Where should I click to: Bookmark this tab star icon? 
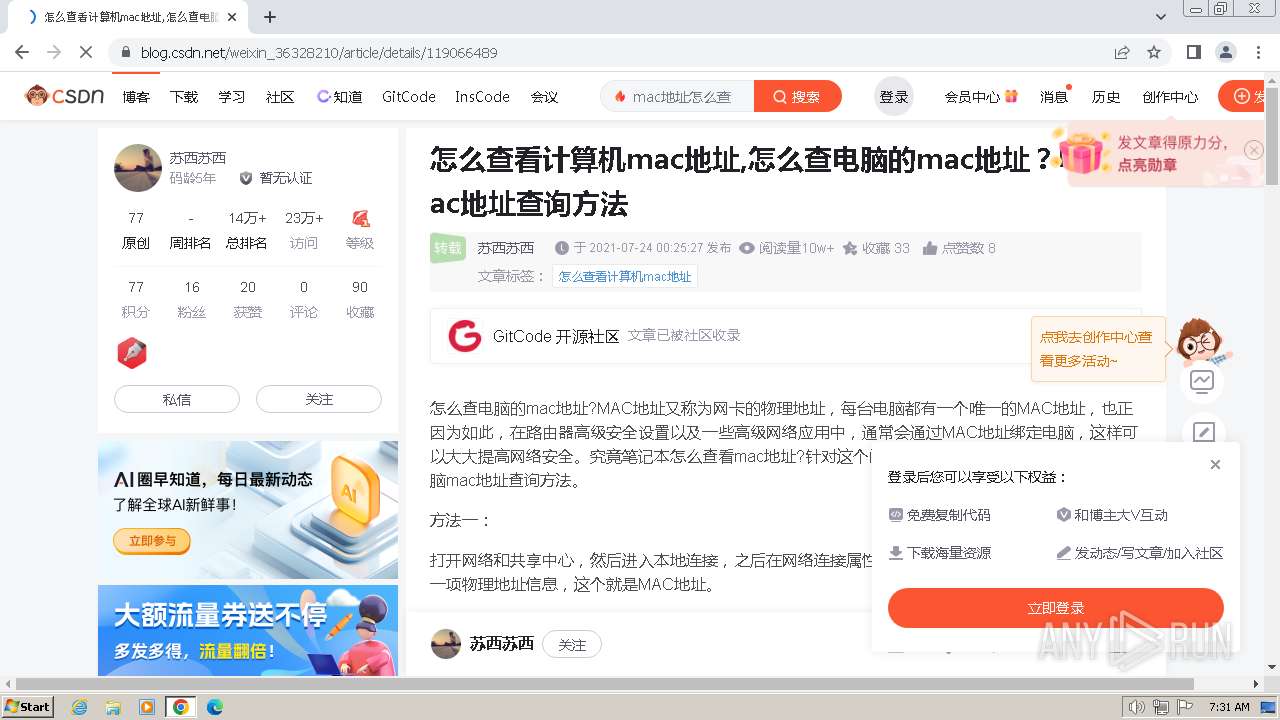point(1154,52)
